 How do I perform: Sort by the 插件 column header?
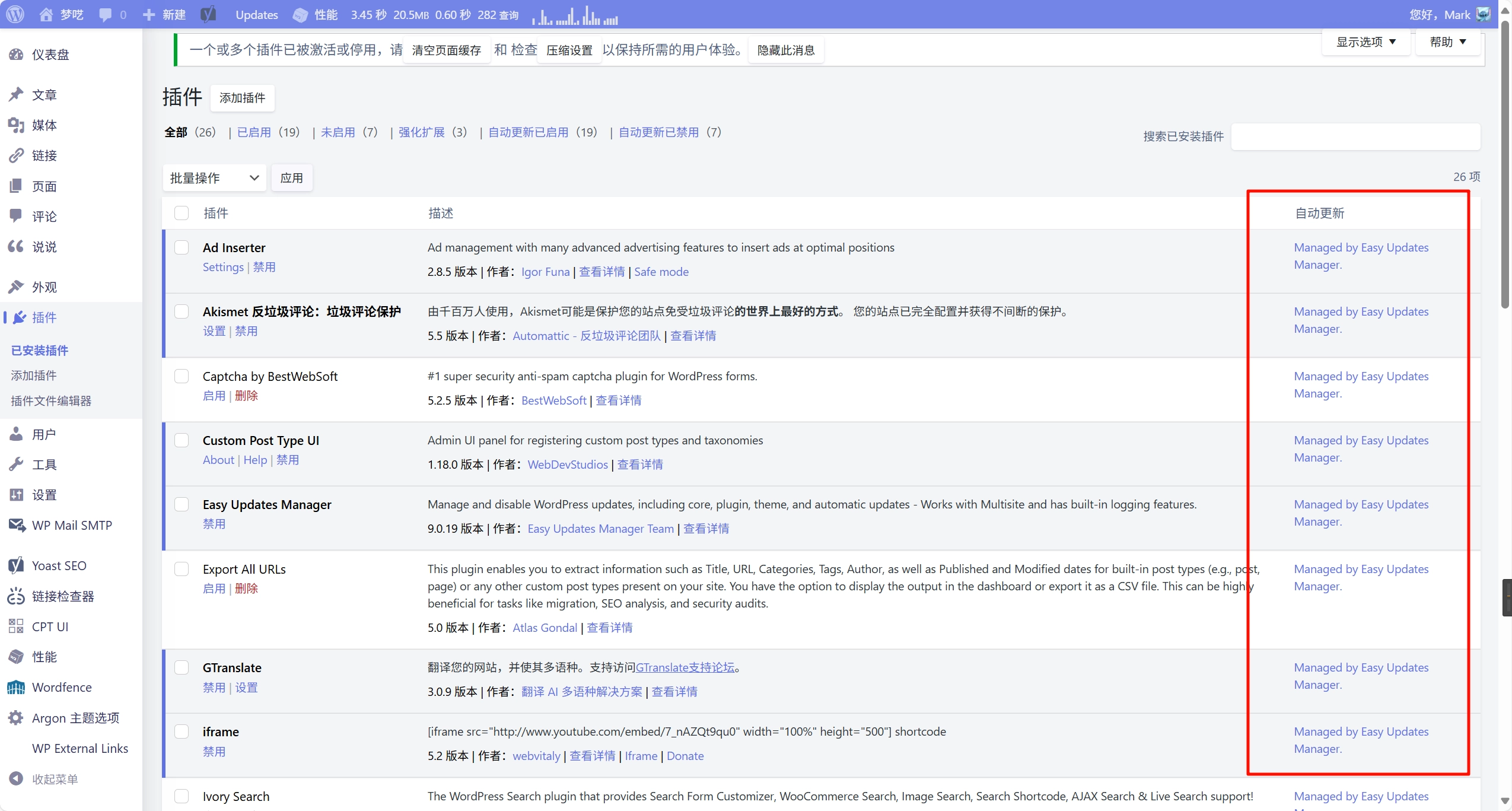pyautogui.click(x=215, y=213)
